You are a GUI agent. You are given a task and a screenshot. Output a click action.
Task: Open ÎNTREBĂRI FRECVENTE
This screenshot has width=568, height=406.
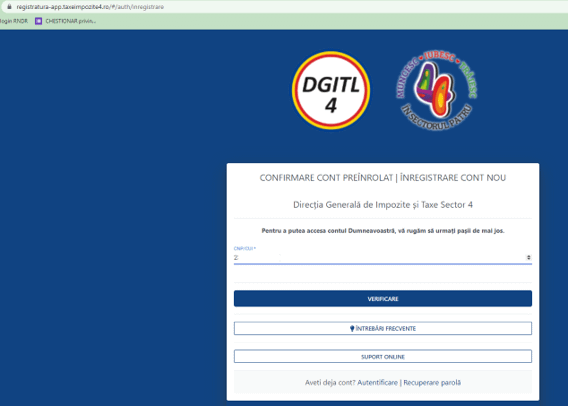click(x=383, y=328)
